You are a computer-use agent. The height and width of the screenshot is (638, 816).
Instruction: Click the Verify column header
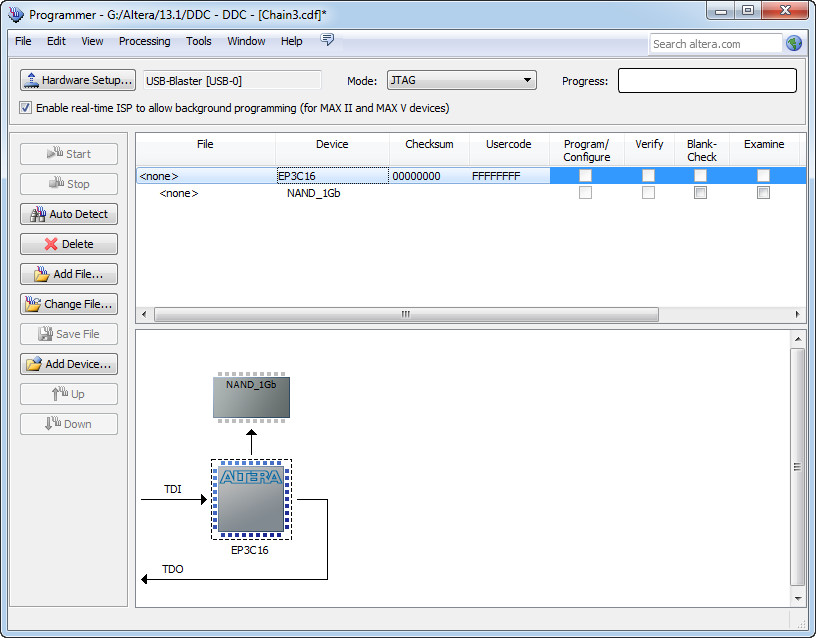pos(649,150)
